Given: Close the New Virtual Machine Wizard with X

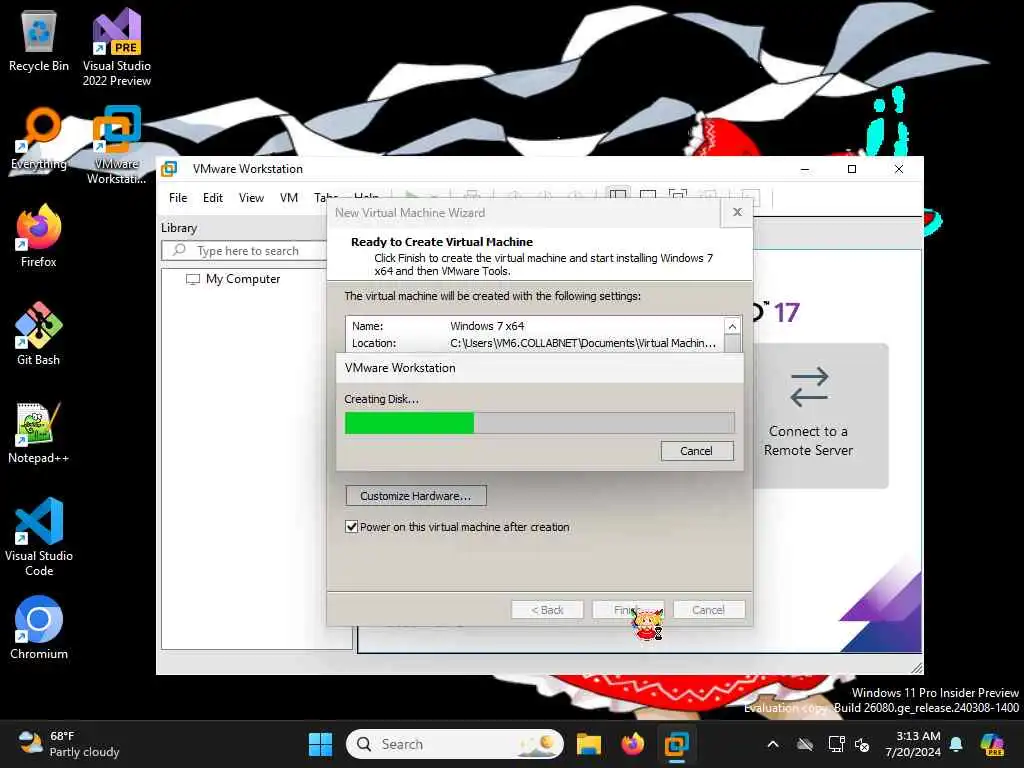Looking at the screenshot, I should pos(737,212).
